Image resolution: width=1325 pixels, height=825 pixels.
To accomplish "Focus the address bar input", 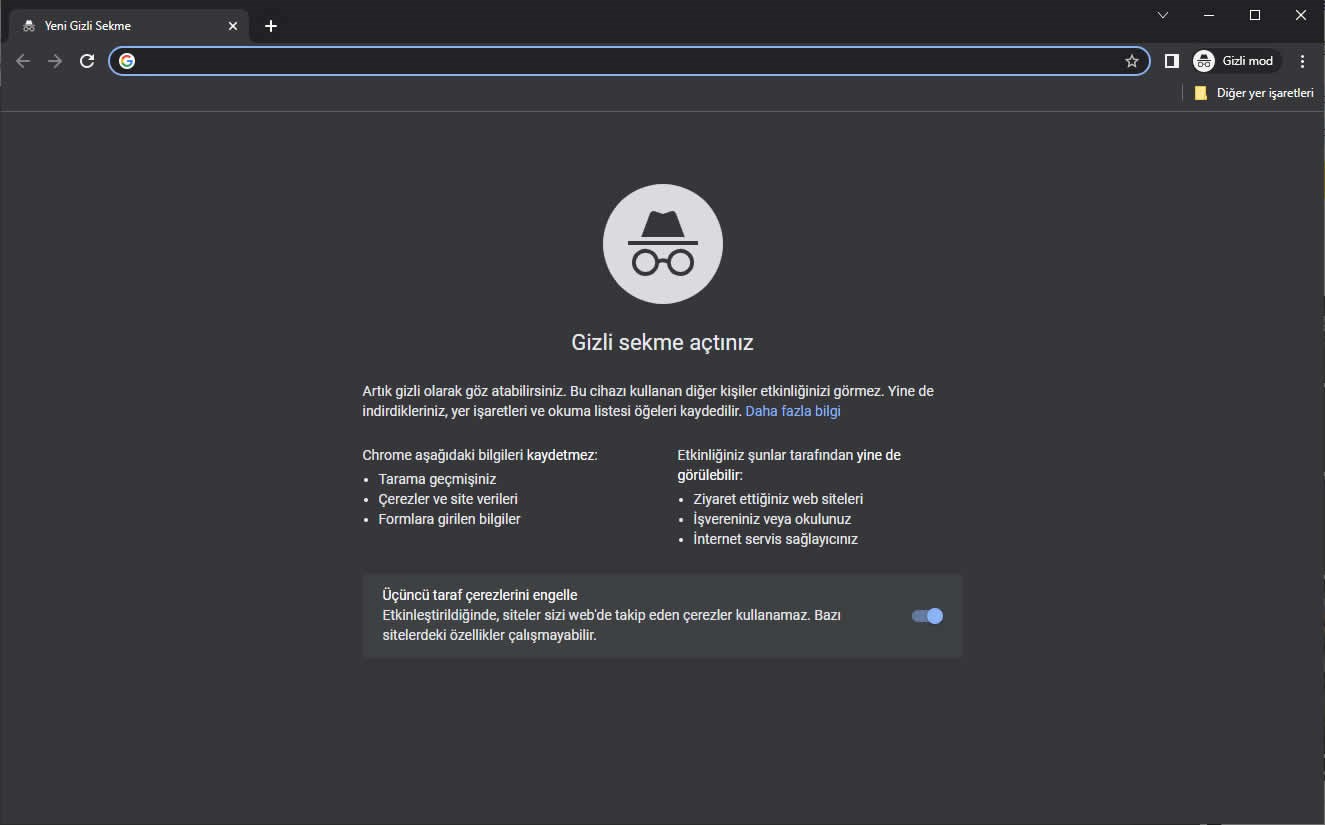I will click(630, 61).
